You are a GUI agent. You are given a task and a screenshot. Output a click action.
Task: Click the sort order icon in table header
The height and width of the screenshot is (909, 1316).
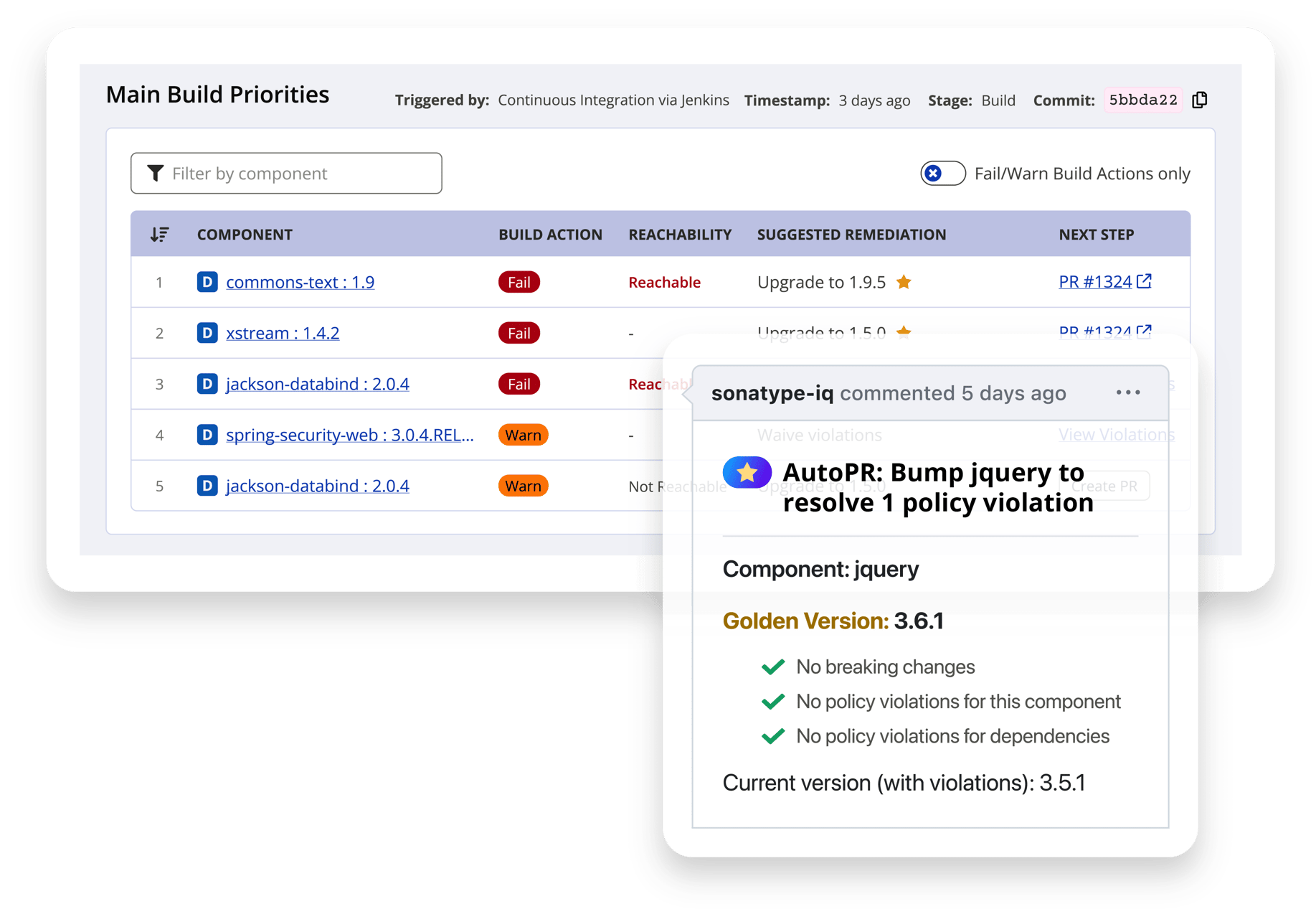pyautogui.click(x=159, y=235)
